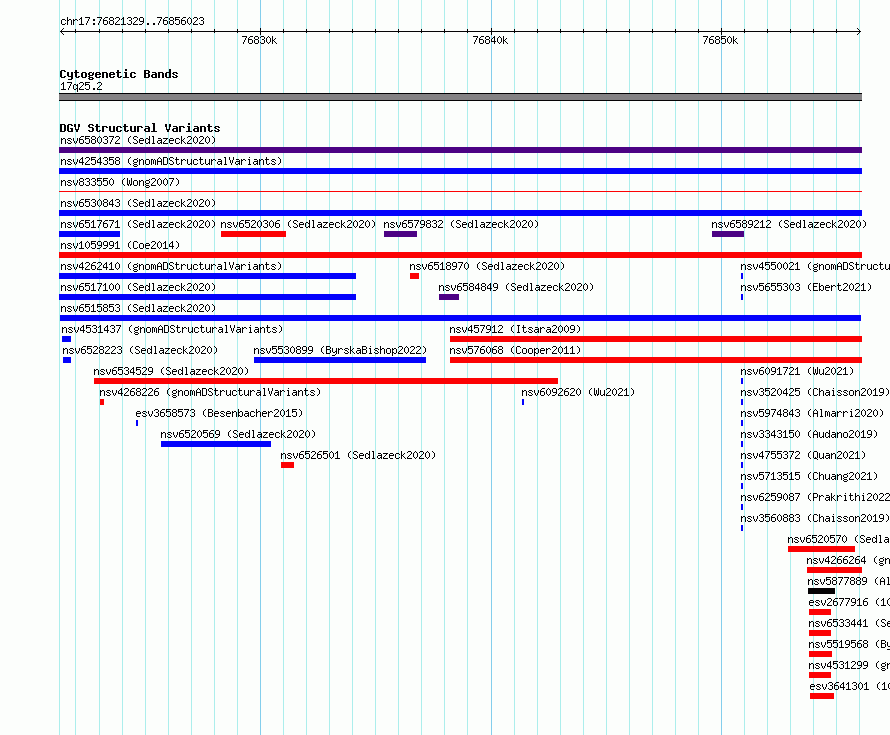Open esv2677916 variant label

(849, 602)
